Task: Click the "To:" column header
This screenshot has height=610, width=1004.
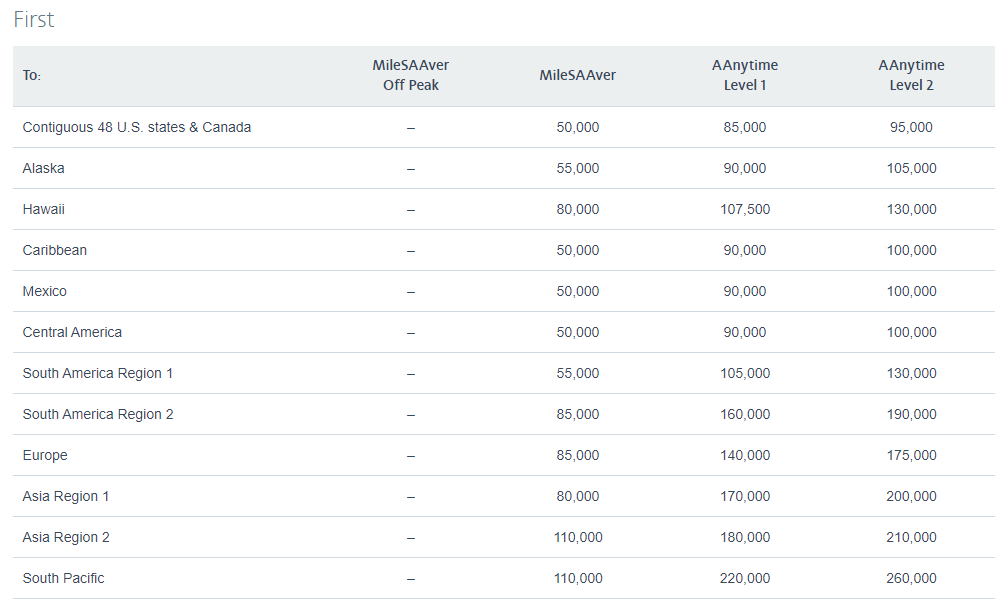Action: click(32, 76)
